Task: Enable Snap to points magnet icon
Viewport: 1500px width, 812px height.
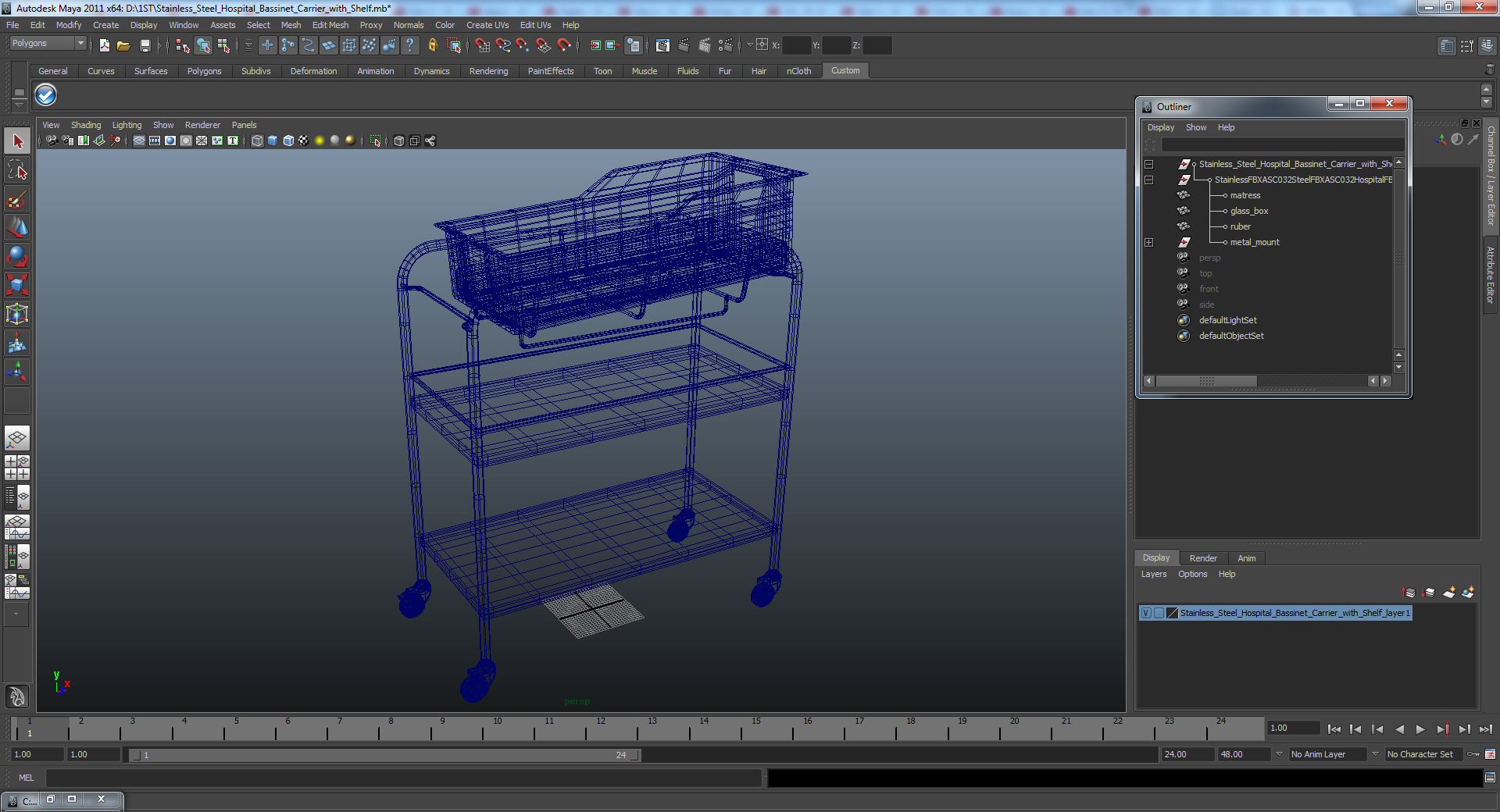Action: click(x=523, y=45)
